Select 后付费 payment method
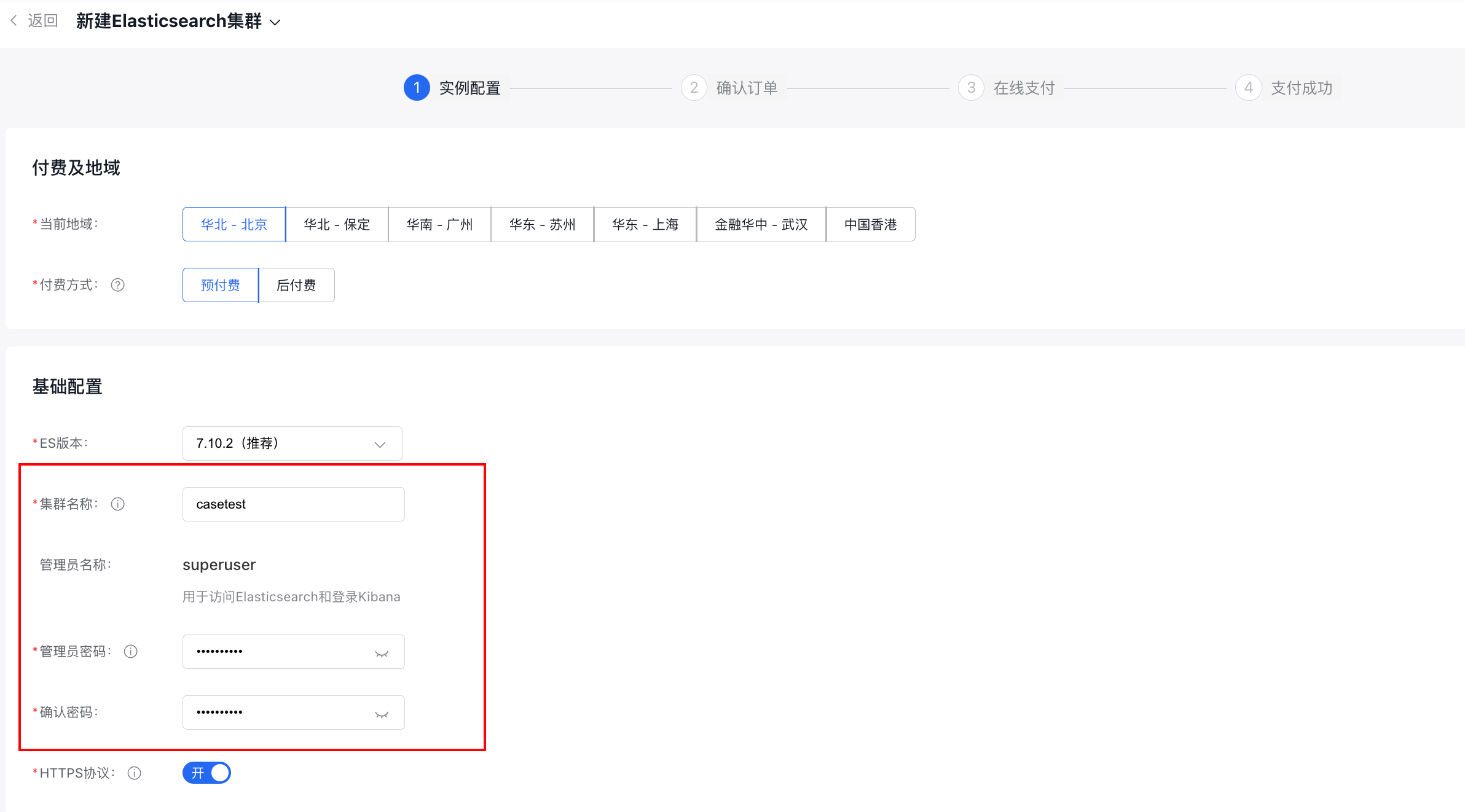The image size is (1465, 812). [x=296, y=285]
